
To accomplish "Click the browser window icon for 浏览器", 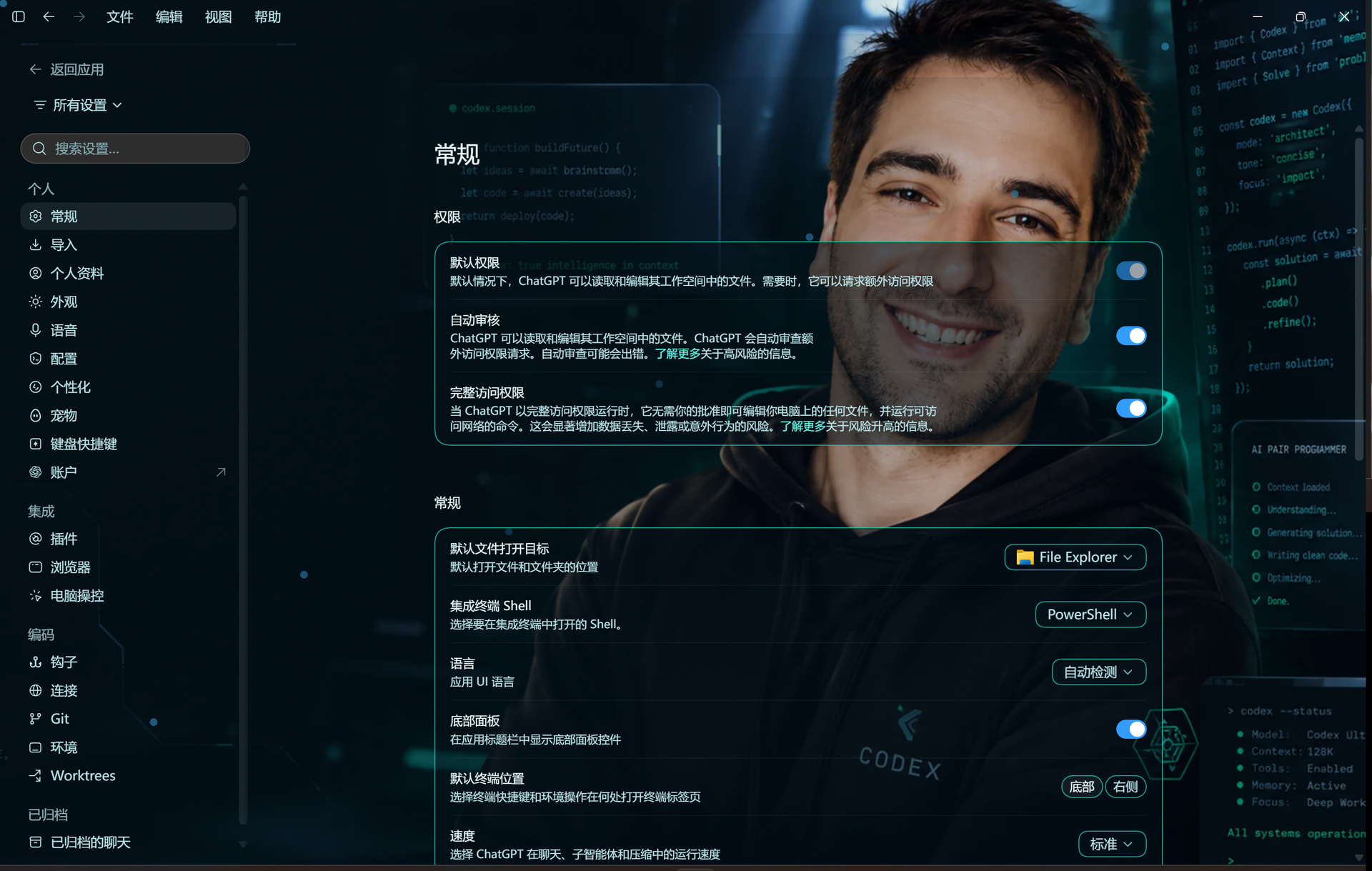I will [35, 567].
